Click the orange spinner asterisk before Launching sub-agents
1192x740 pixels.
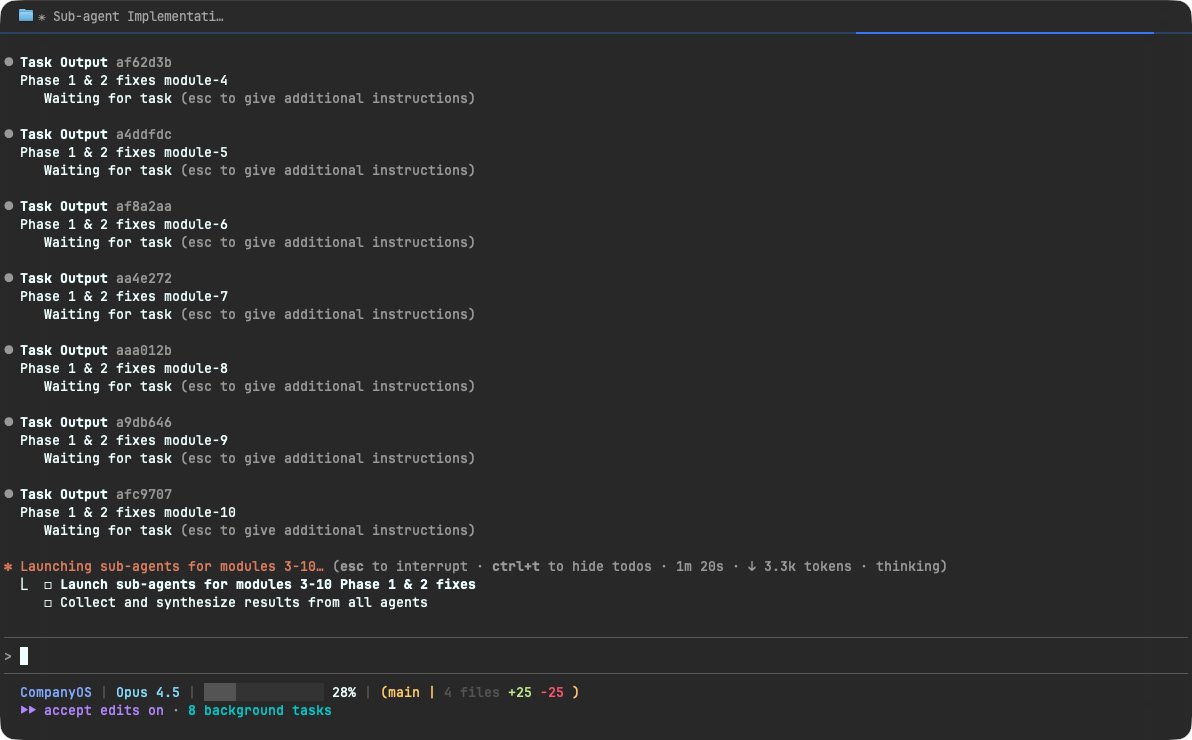tap(8, 567)
